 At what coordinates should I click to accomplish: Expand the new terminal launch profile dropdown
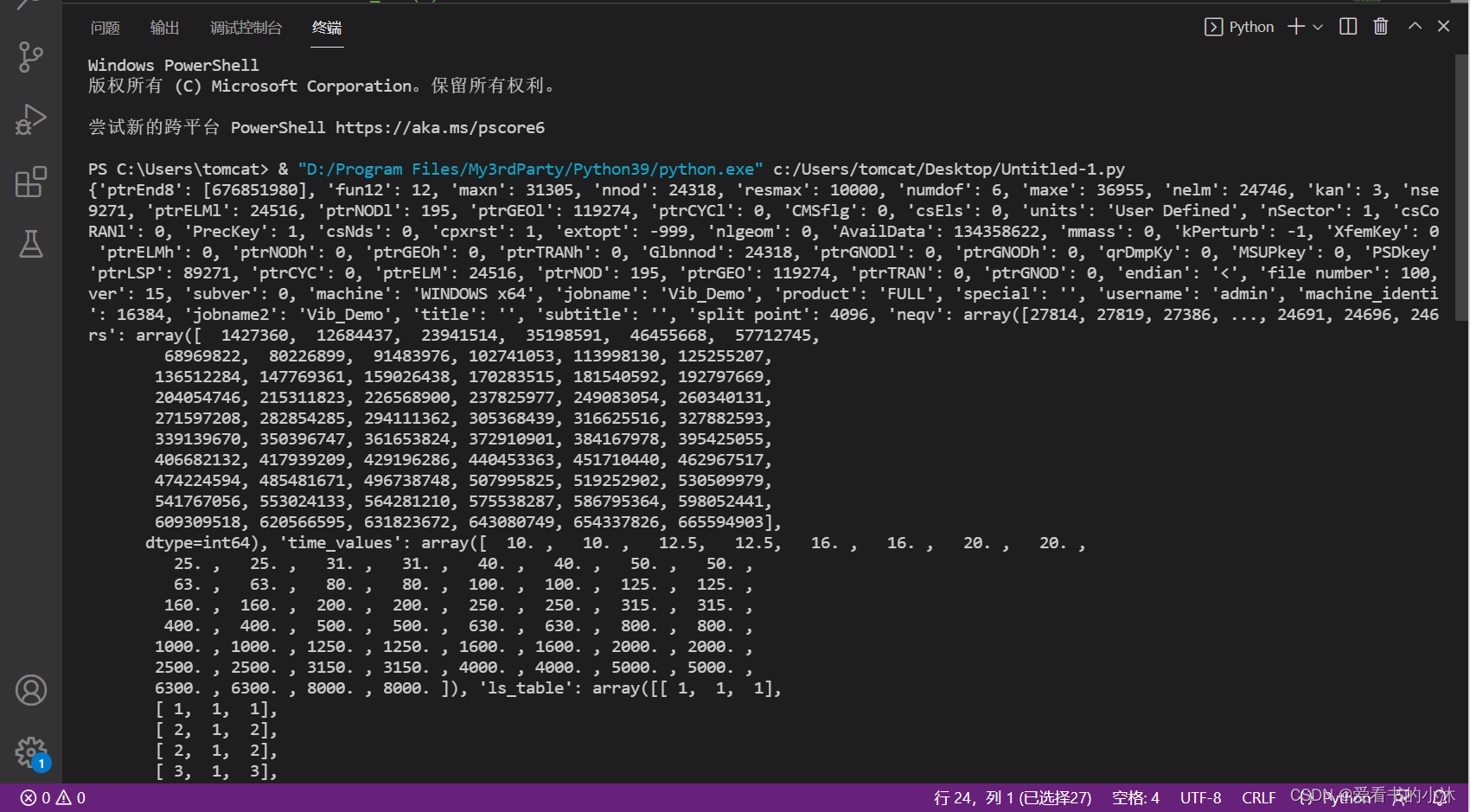pyautogui.click(x=1318, y=27)
